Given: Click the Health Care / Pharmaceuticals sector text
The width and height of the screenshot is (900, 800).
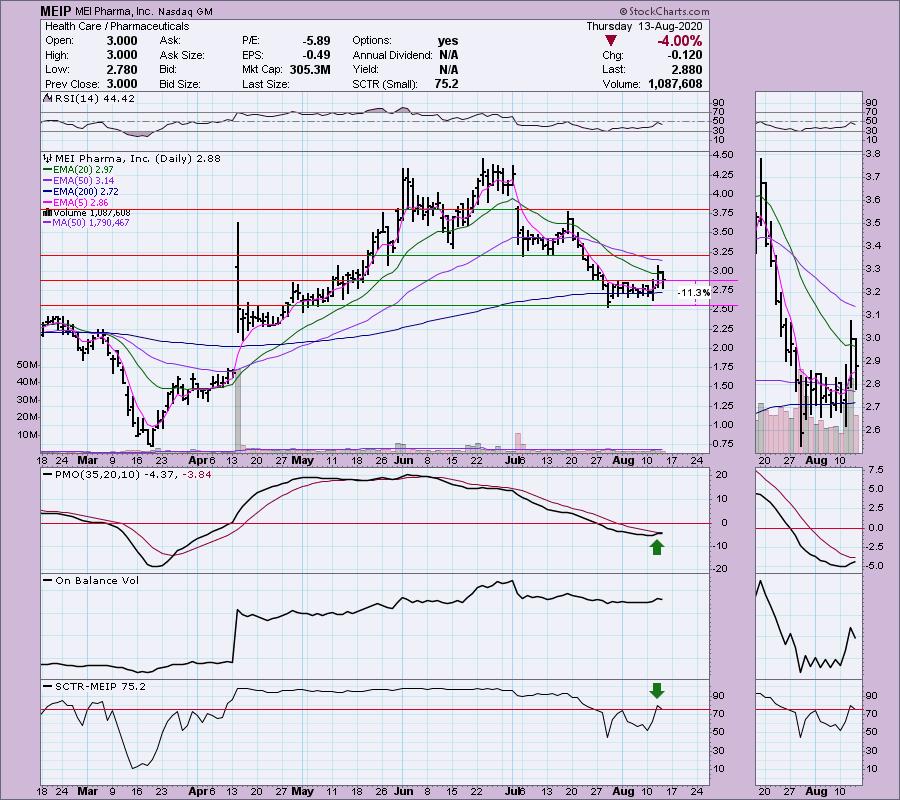Looking at the screenshot, I should 117,26.
